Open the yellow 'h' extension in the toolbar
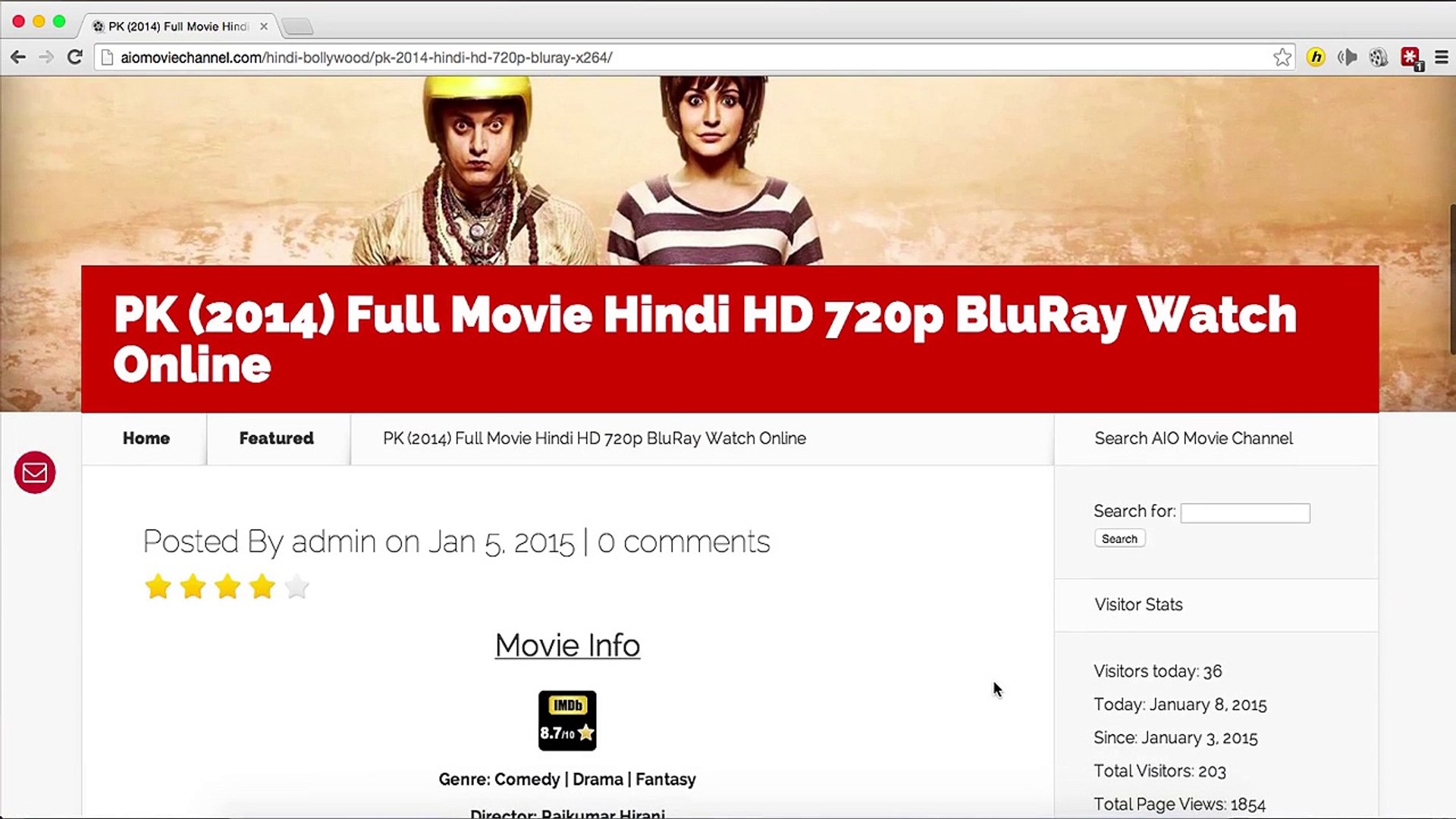Image resolution: width=1456 pixels, height=819 pixels. (x=1314, y=58)
